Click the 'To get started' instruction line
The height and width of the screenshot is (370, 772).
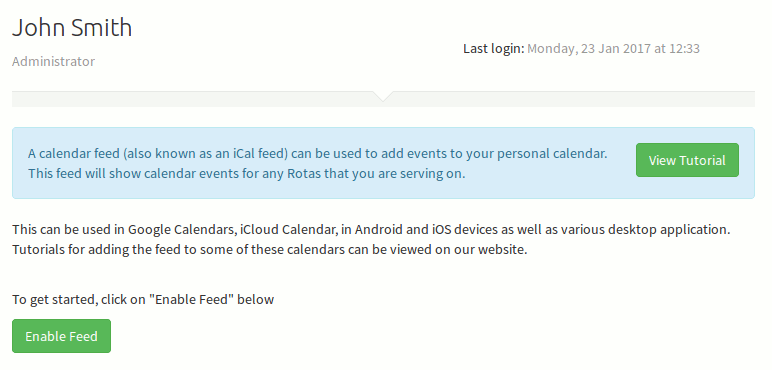(143, 299)
